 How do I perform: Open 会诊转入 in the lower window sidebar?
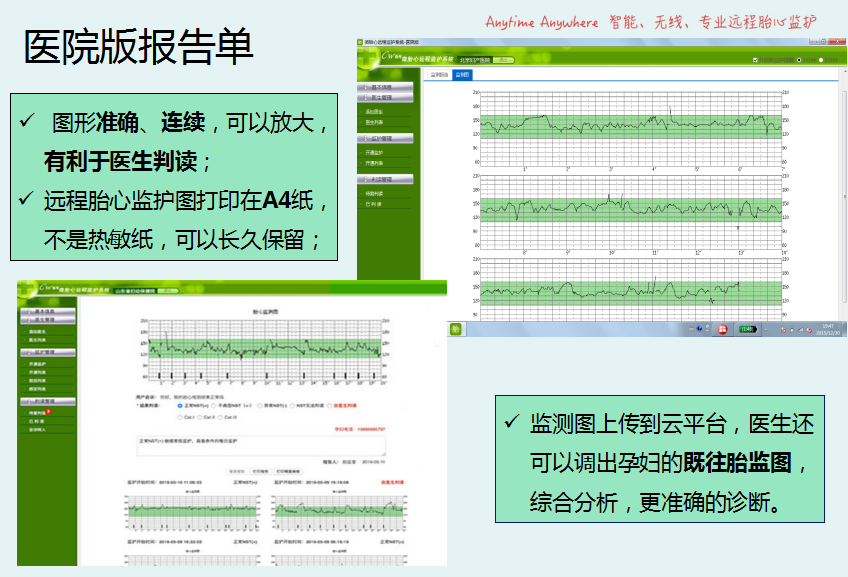coord(37,430)
